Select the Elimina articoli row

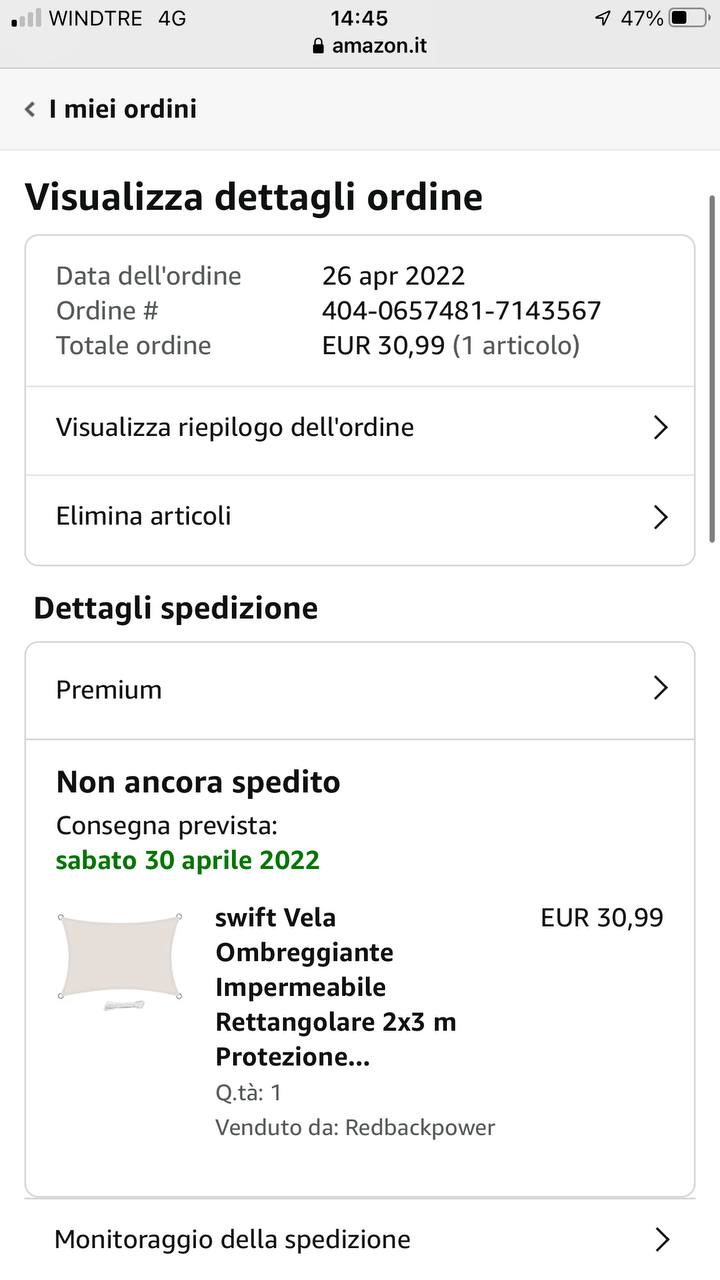(144, 517)
